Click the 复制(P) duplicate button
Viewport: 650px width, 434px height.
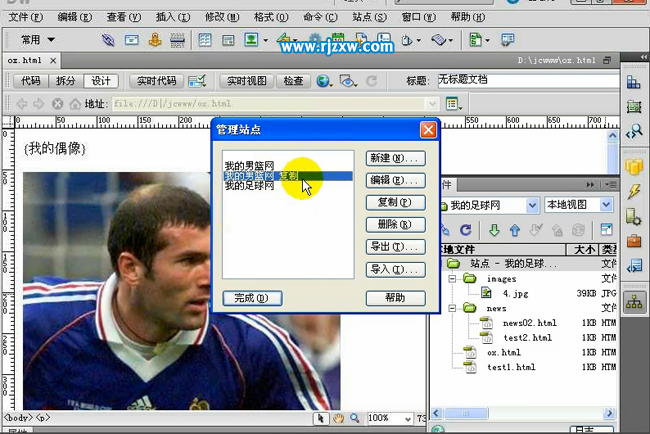(395, 203)
